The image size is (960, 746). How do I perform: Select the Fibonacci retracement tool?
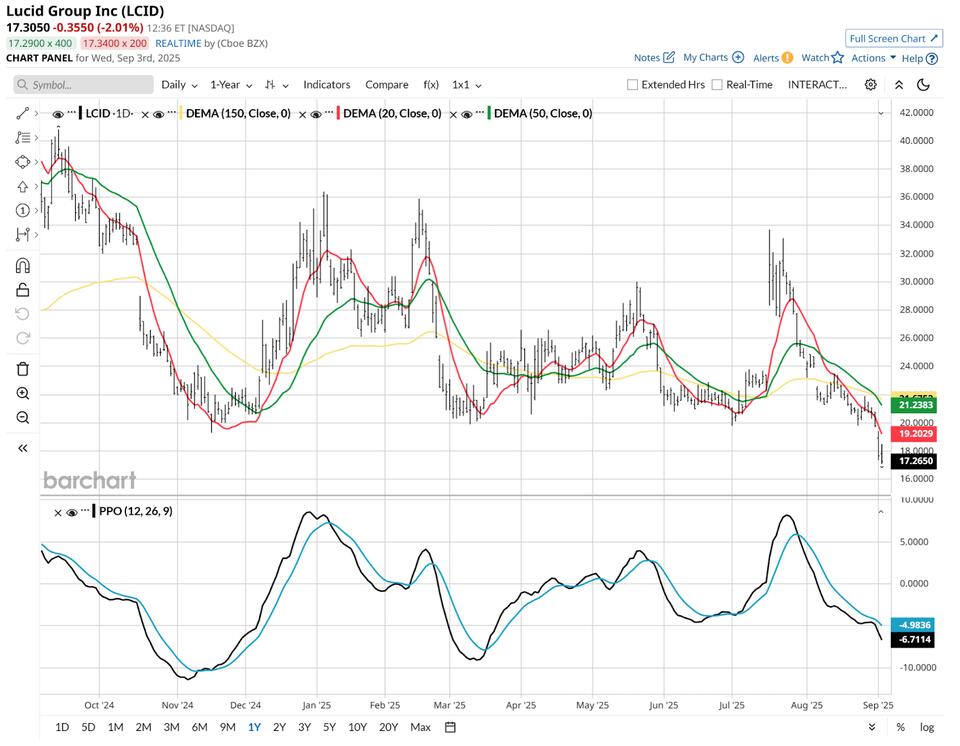click(23, 137)
